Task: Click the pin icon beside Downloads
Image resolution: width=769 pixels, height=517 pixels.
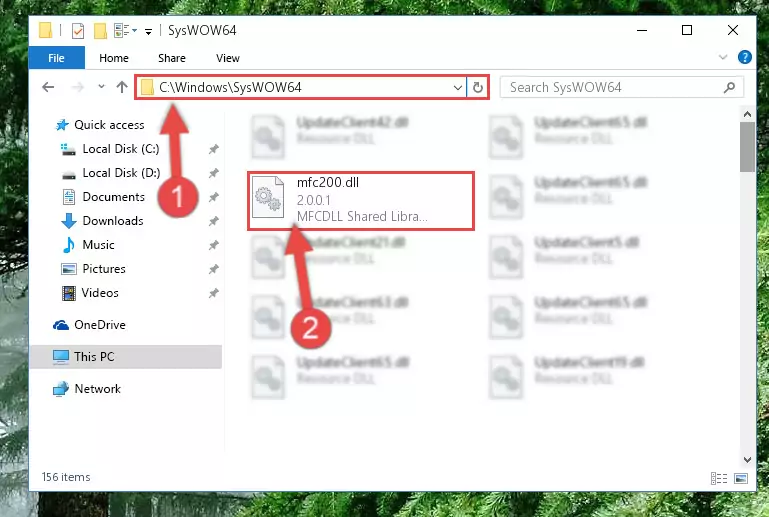Action: pyautogui.click(x=213, y=221)
